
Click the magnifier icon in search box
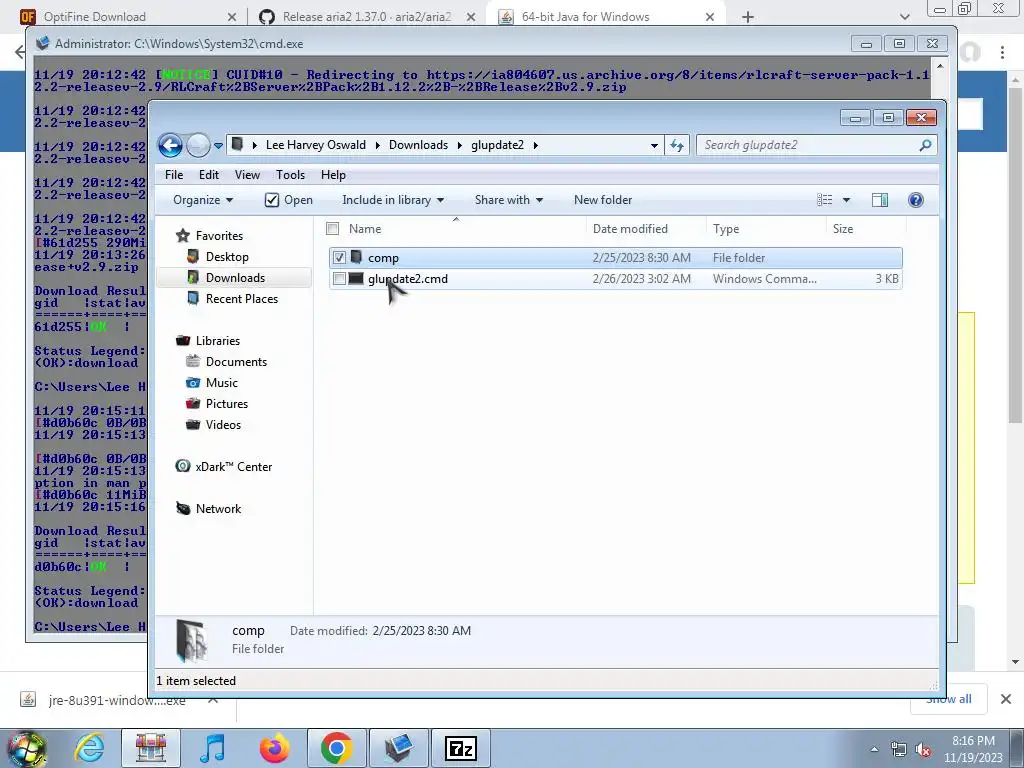point(925,145)
